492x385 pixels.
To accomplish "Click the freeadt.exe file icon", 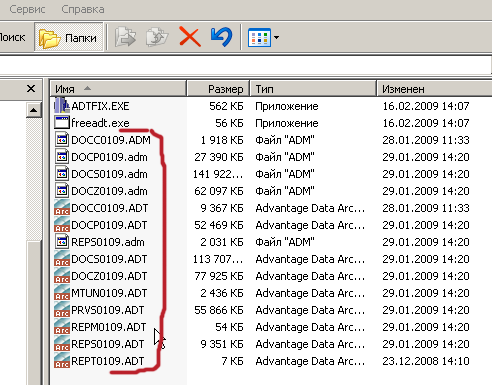I will pyautogui.click(x=62, y=123).
